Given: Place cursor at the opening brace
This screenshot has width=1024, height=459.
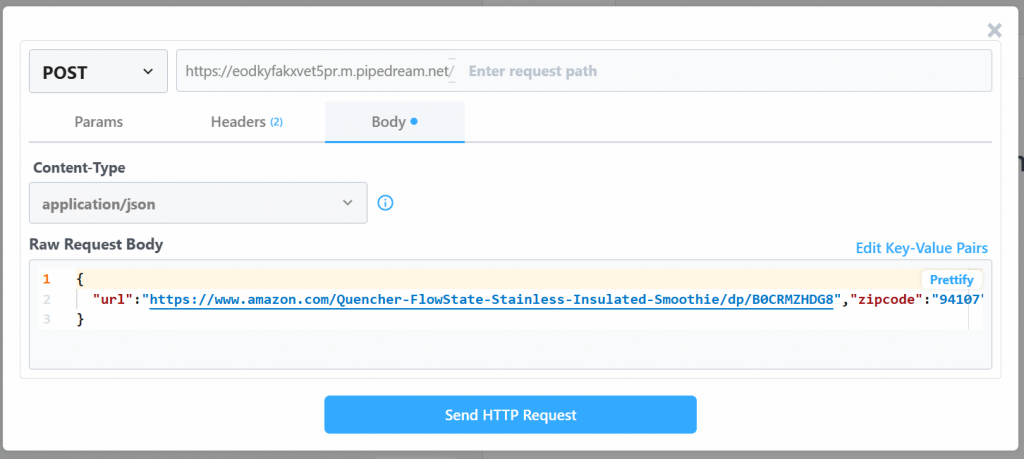Looking at the screenshot, I should [x=80, y=279].
